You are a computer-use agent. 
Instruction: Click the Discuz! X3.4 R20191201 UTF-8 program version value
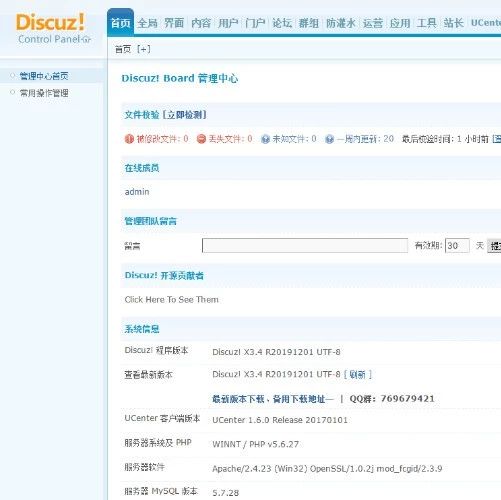(x=276, y=352)
